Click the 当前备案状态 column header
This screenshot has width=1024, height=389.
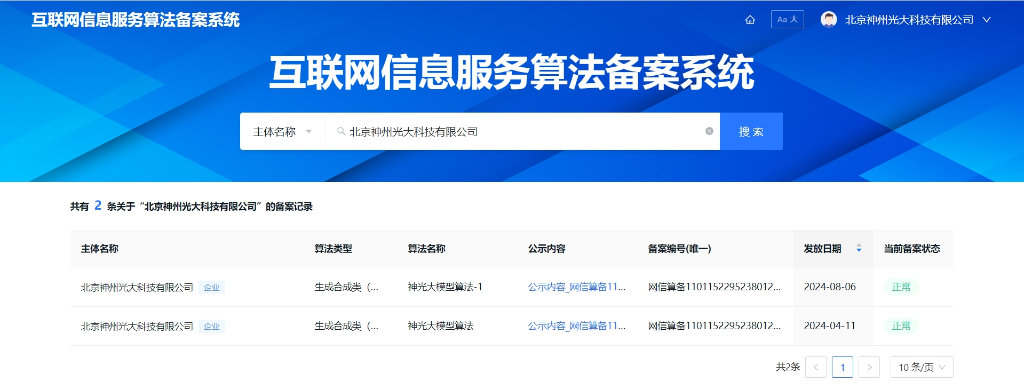tap(912, 249)
